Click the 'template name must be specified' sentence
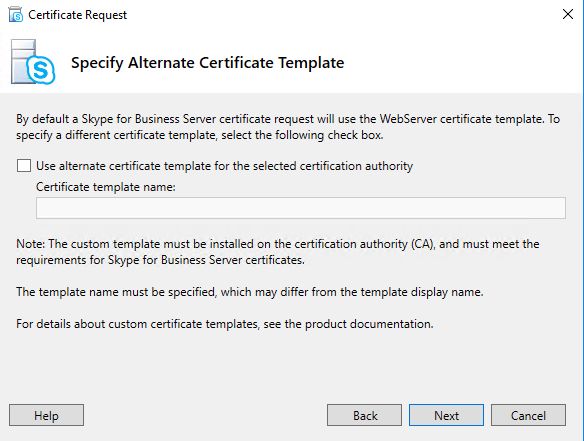Image resolution: width=584 pixels, height=441 pixels. tap(250, 292)
